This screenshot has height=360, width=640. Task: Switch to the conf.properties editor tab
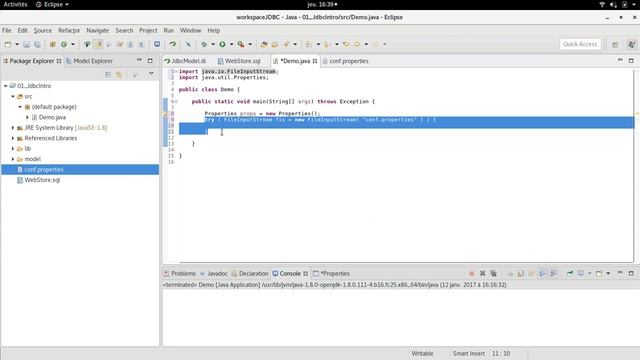(345, 61)
